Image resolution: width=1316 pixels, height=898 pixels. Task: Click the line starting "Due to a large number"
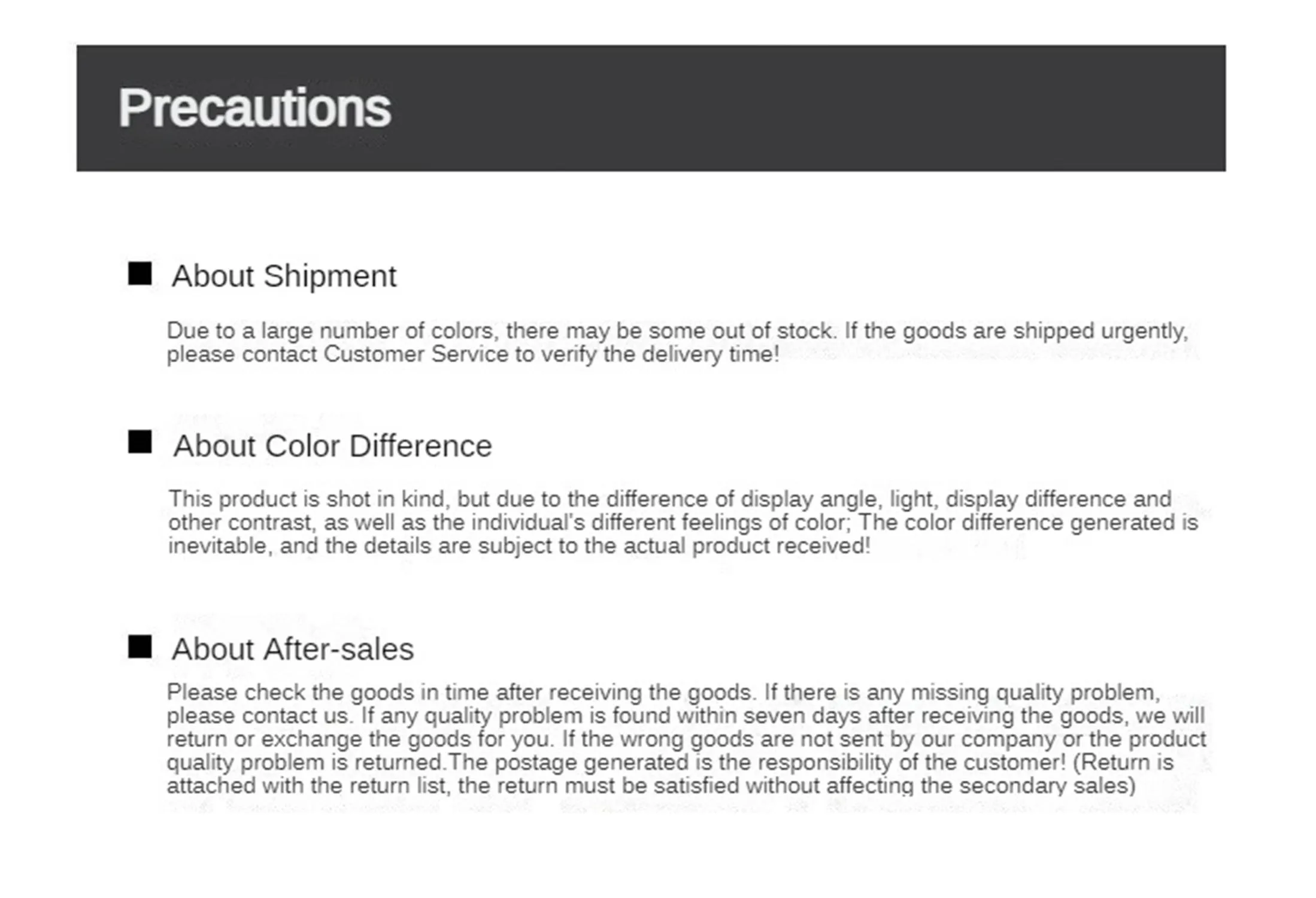(677, 331)
